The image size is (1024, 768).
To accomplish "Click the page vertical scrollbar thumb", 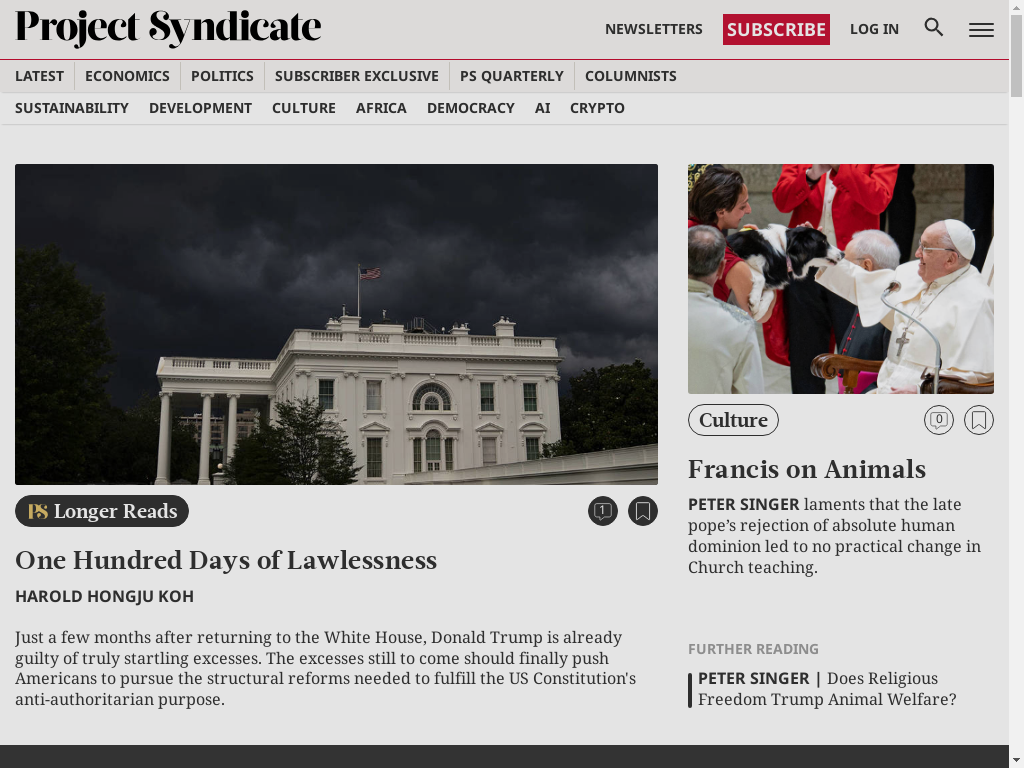I will (1016, 55).
